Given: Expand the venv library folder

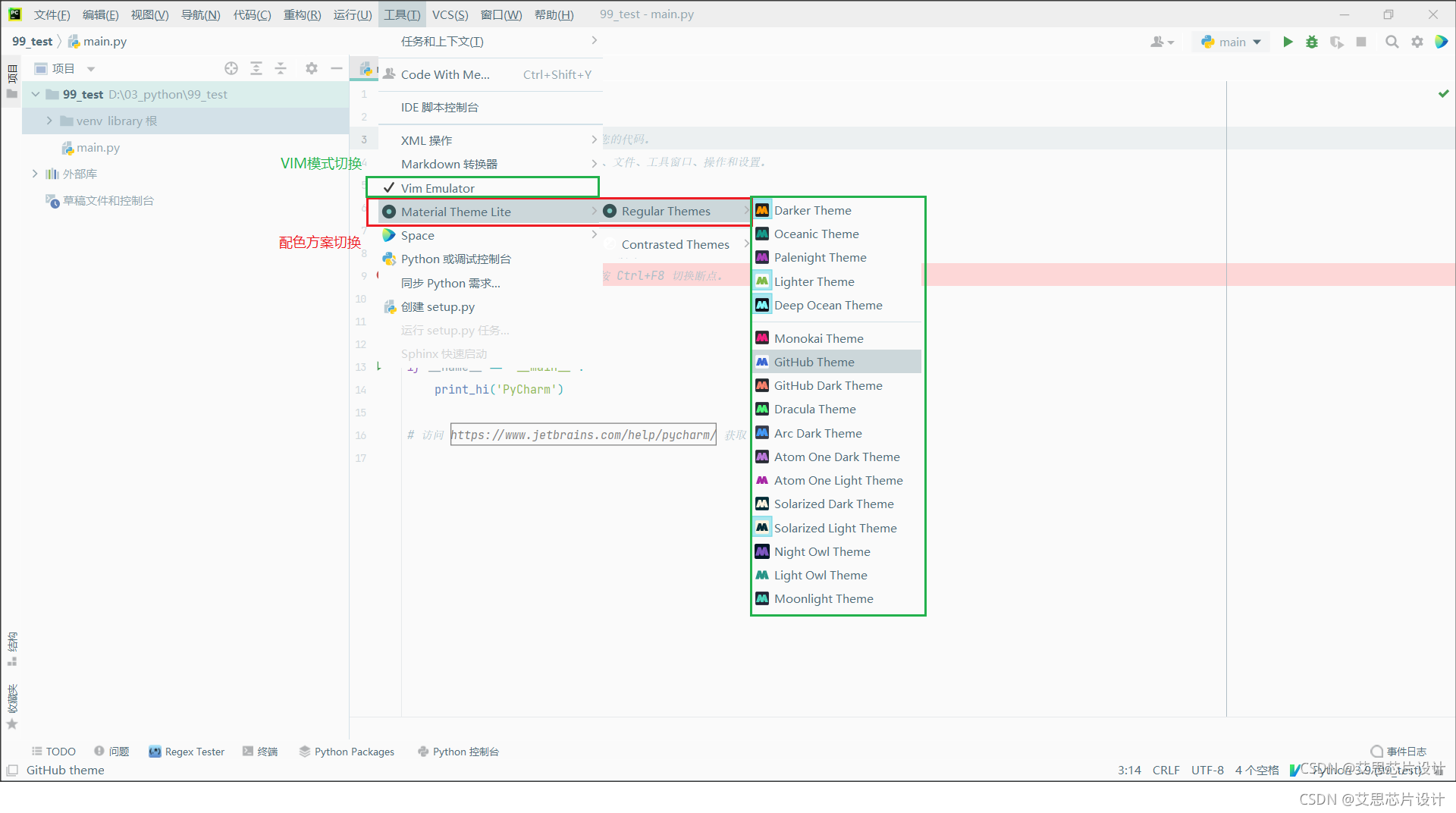Looking at the screenshot, I should 49,121.
